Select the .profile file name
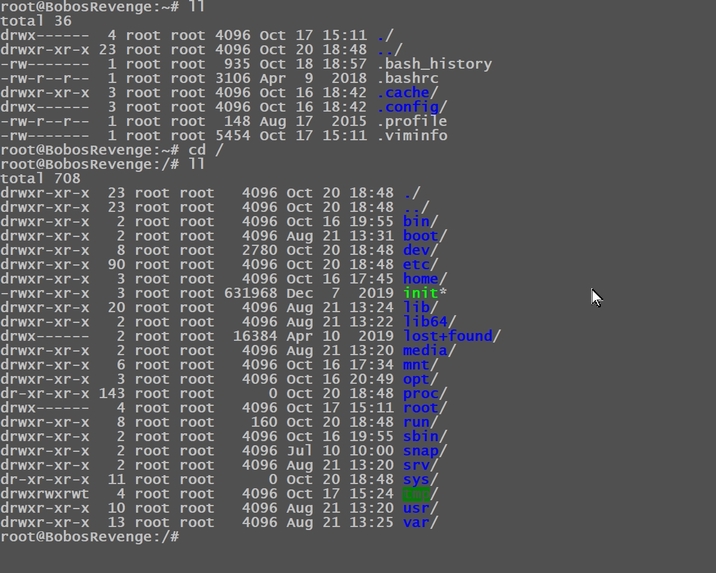 [x=412, y=121]
